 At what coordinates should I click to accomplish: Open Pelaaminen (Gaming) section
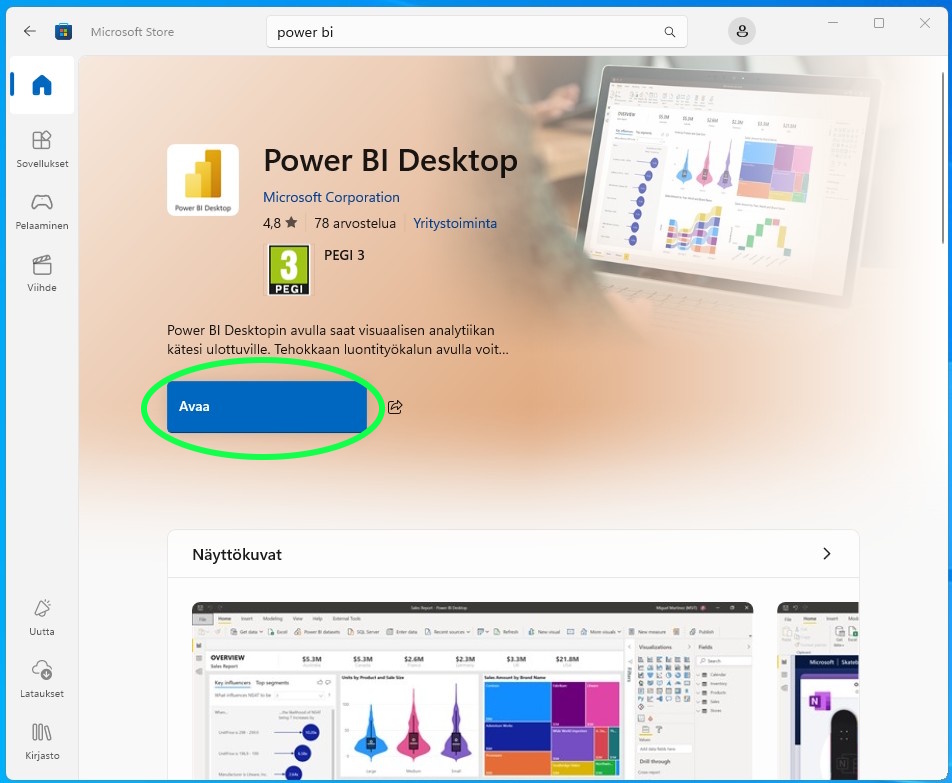(x=42, y=211)
